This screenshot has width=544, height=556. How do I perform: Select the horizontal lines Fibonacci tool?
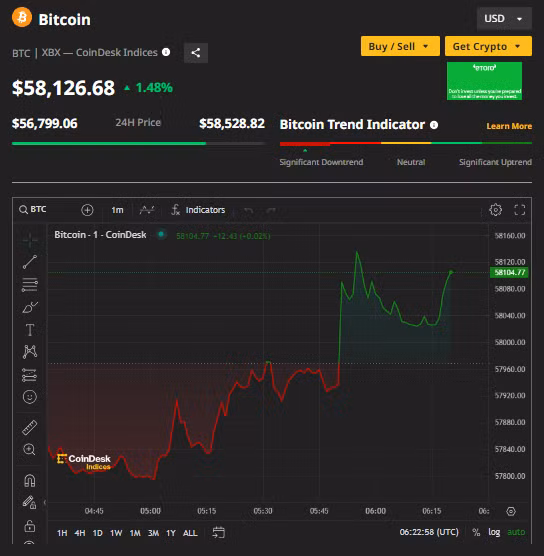[x=30, y=285]
